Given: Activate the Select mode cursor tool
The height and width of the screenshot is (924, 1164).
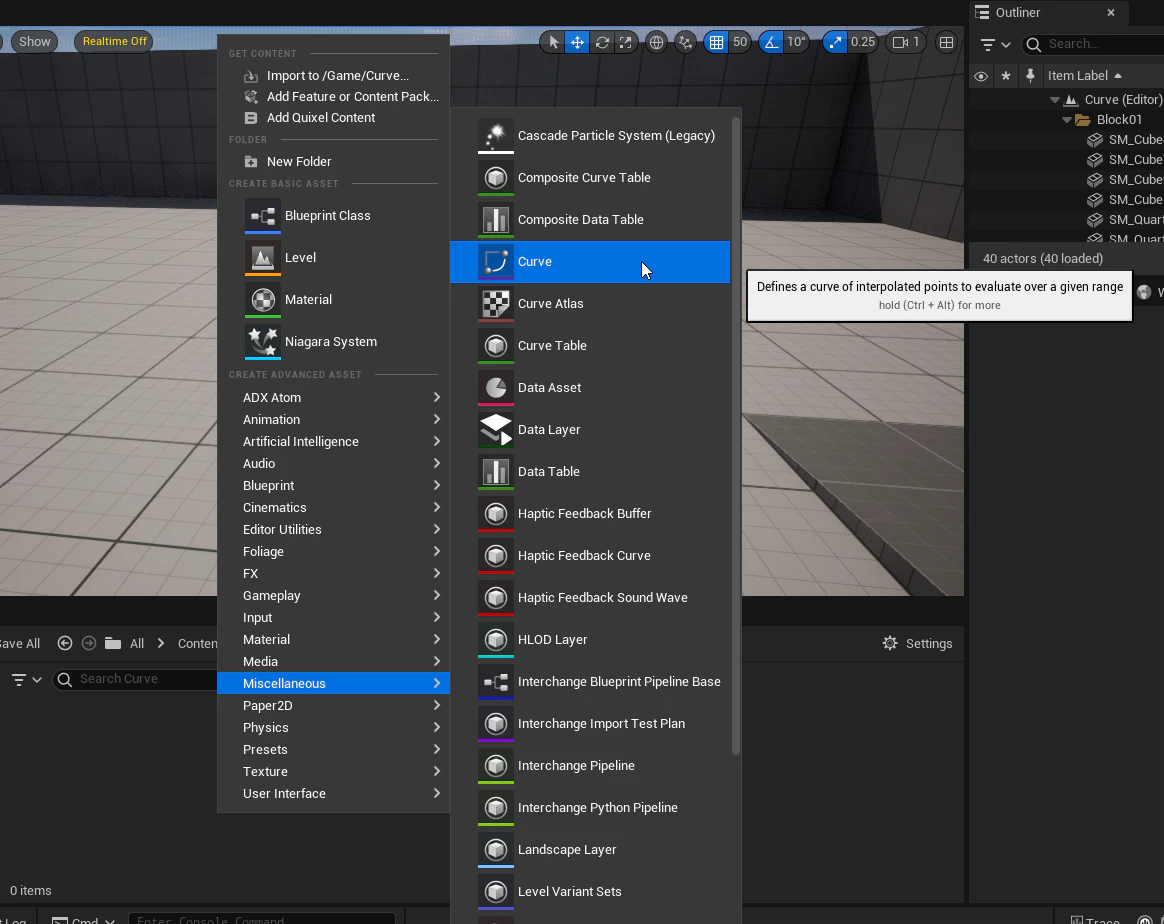Looking at the screenshot, I should click(553, 42).
